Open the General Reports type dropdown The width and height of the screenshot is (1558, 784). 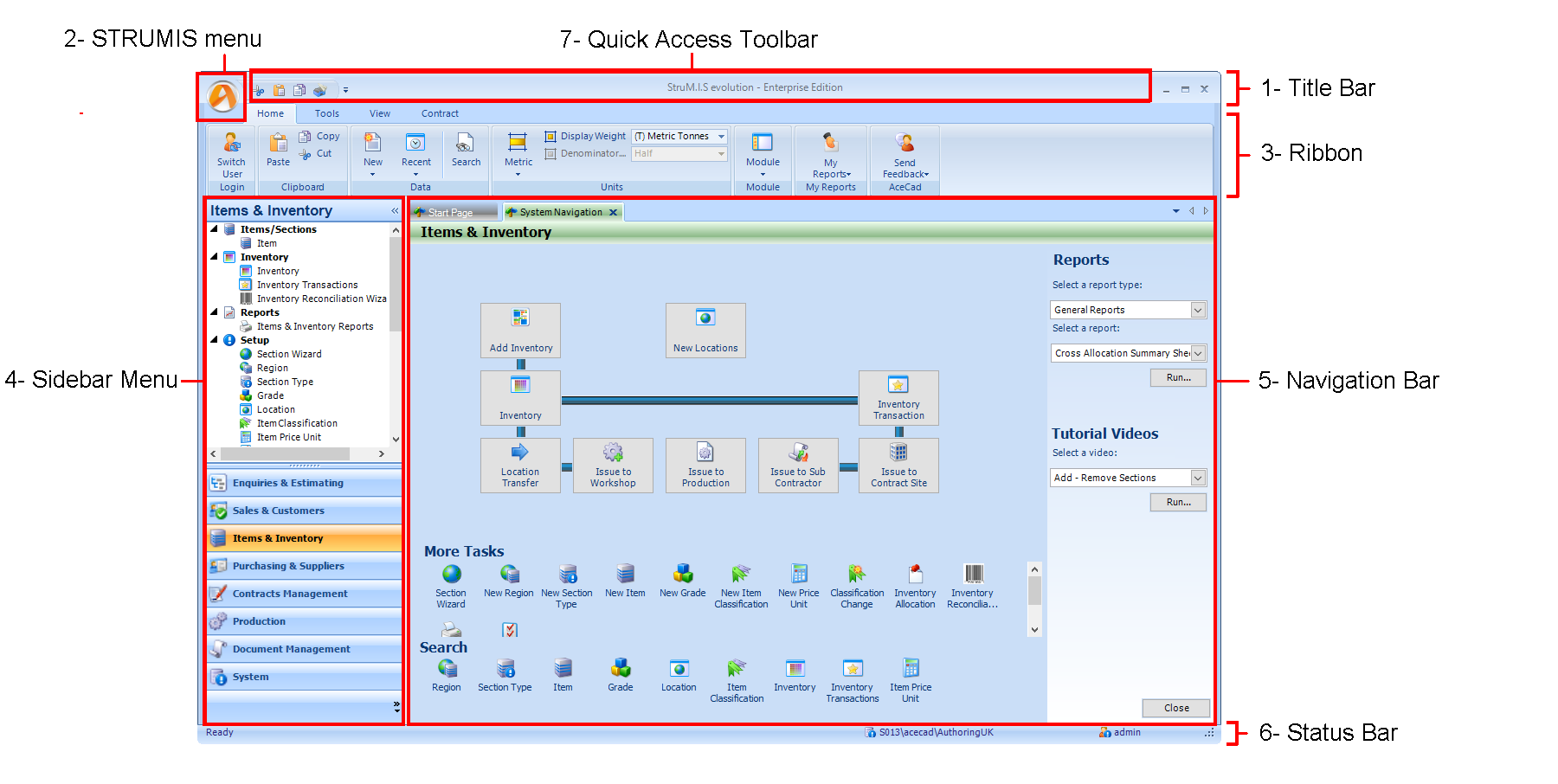[x=1198, y=310]
